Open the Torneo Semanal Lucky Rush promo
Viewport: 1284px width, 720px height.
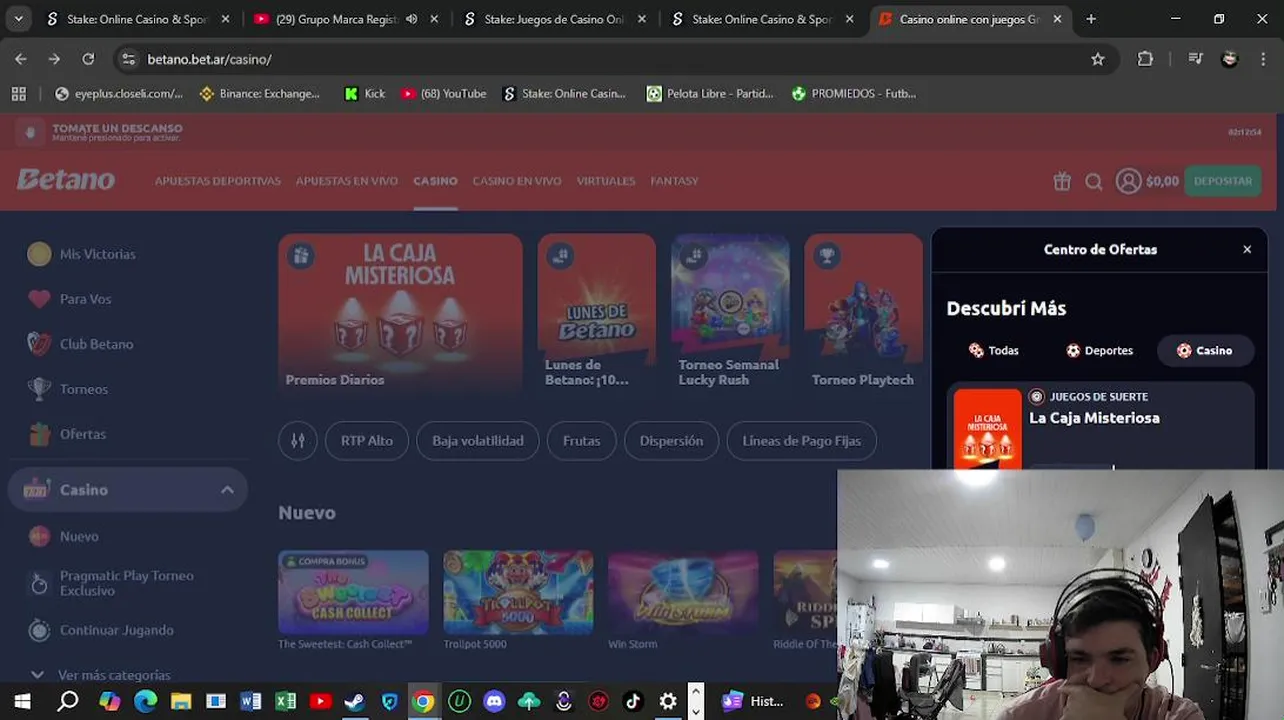coord(730,313)
